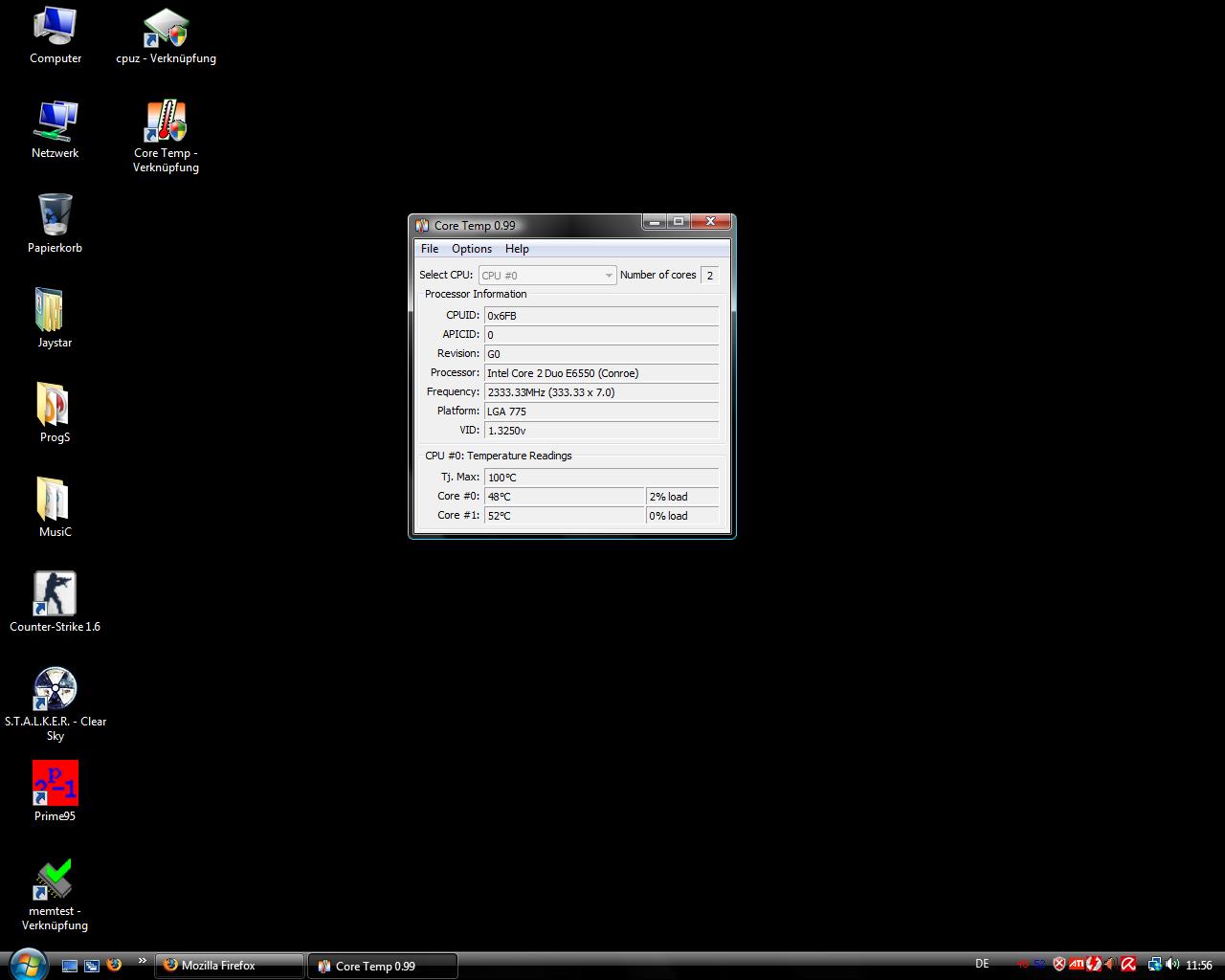Image resolution: width=1225 pixels, height=980 pixels.
Task: Click Revision value G0
Action: coord(601,354)
